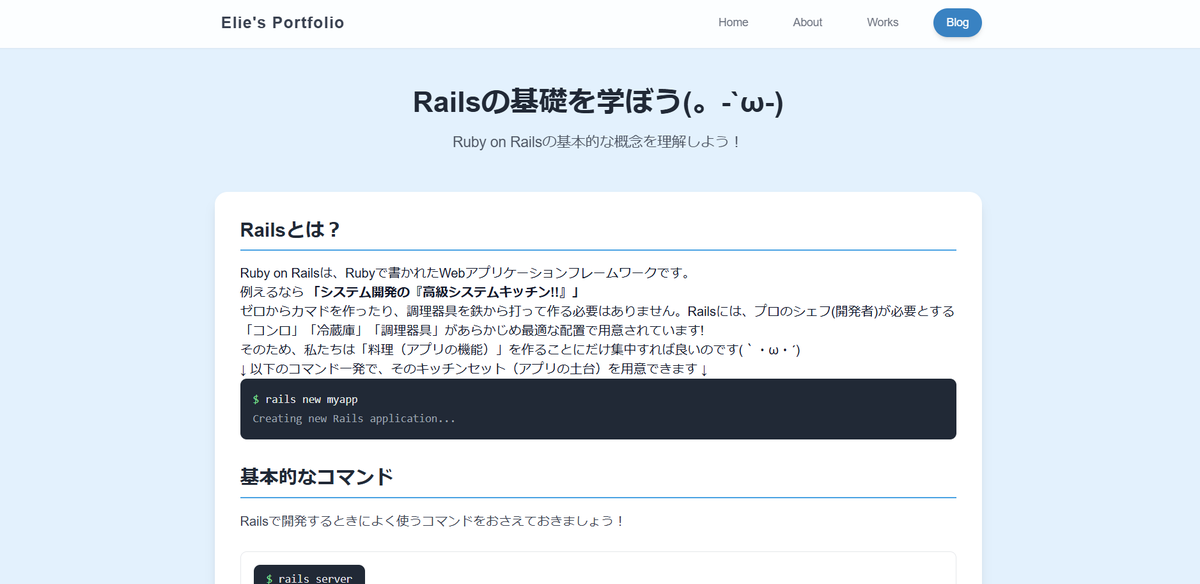Select the article title "Railsの基礎を学ぼう"
Viewport: 1200px width, 584px height.
pos(599,101)
